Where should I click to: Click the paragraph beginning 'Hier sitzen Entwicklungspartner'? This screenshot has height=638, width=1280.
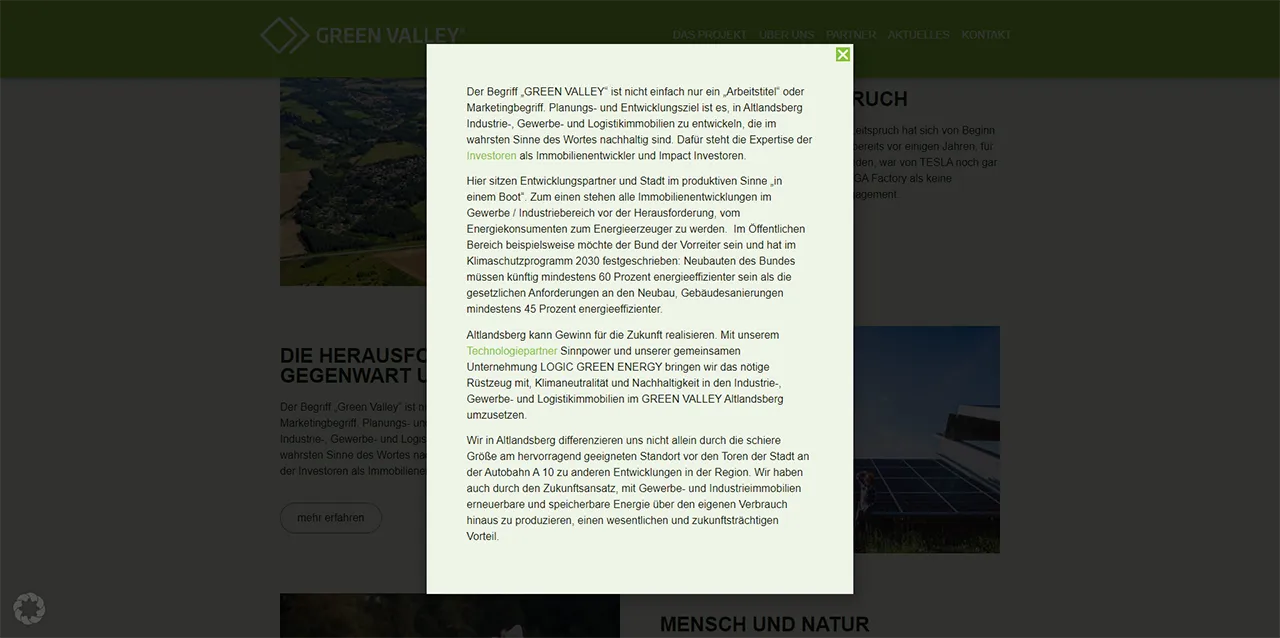pos(636,245)
